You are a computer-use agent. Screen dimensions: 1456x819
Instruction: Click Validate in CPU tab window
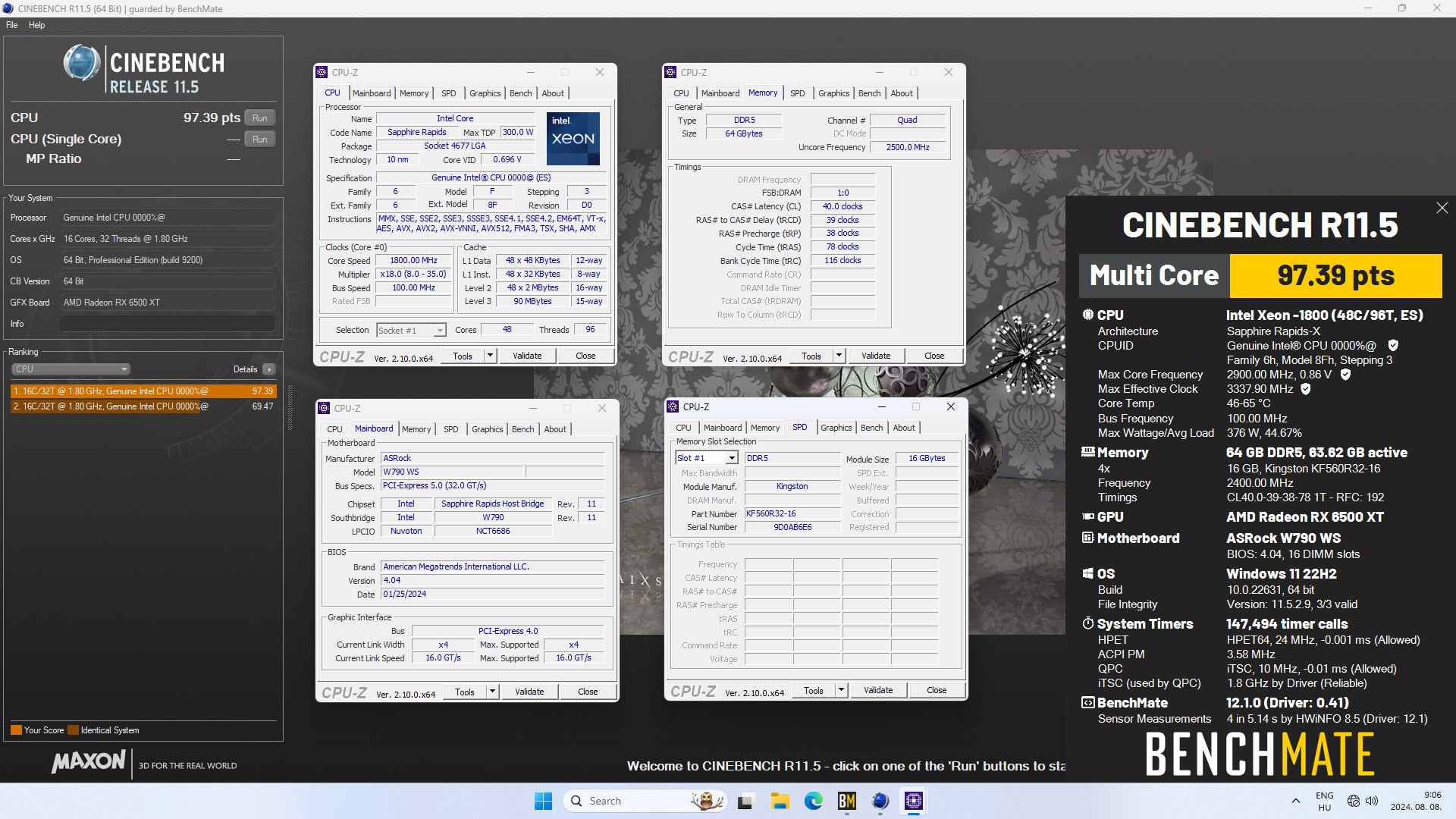point(527,356)
